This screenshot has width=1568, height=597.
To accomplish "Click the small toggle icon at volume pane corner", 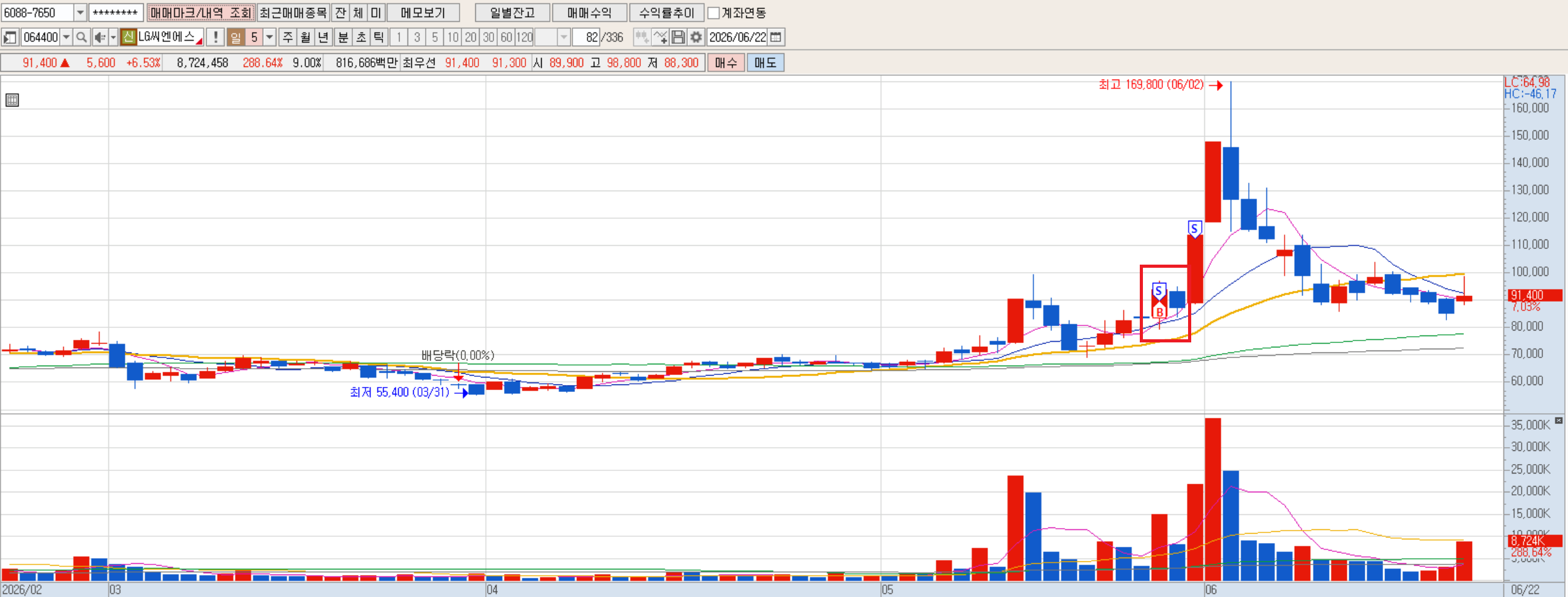I will (x=1559, y=421).
